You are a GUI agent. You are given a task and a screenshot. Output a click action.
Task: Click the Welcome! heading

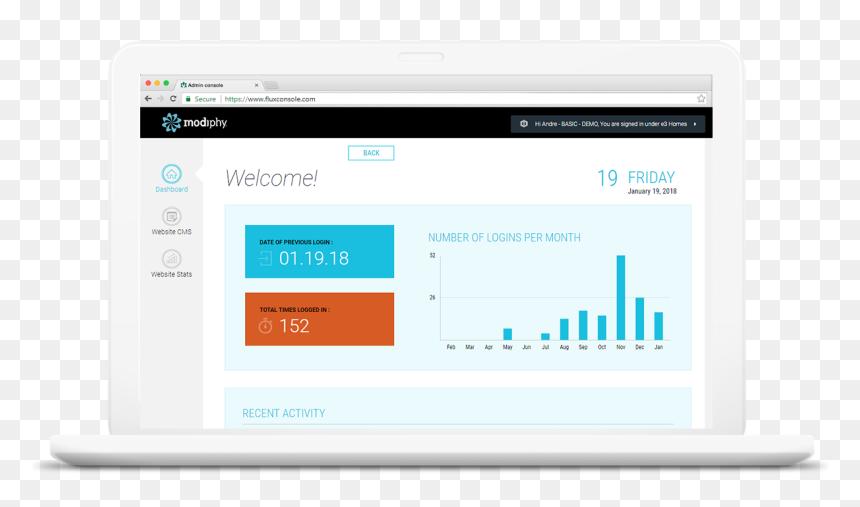[271, 178]
